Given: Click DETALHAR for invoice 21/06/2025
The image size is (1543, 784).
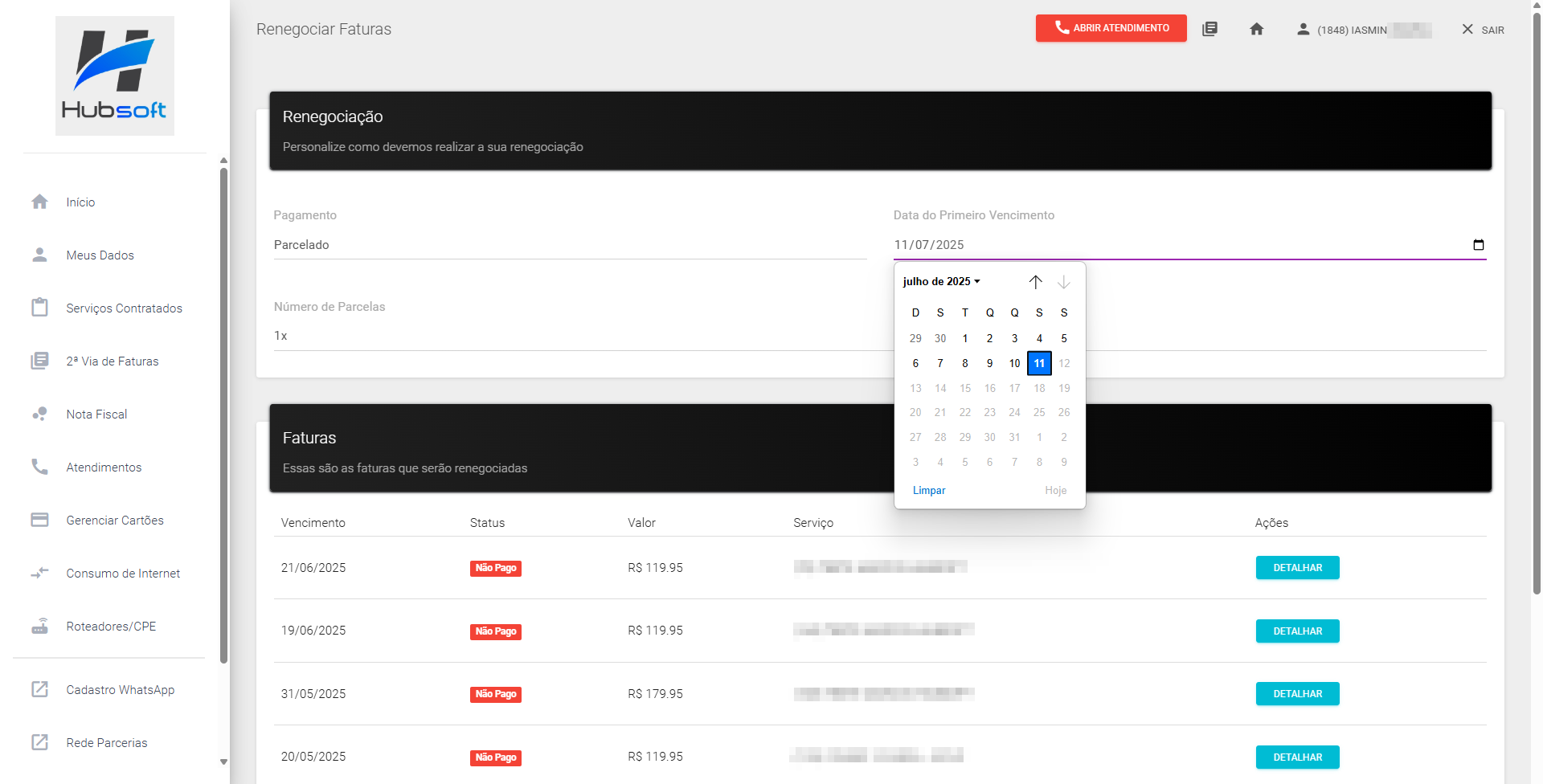Looking at the screenshot, I should tap(1297, 568).
